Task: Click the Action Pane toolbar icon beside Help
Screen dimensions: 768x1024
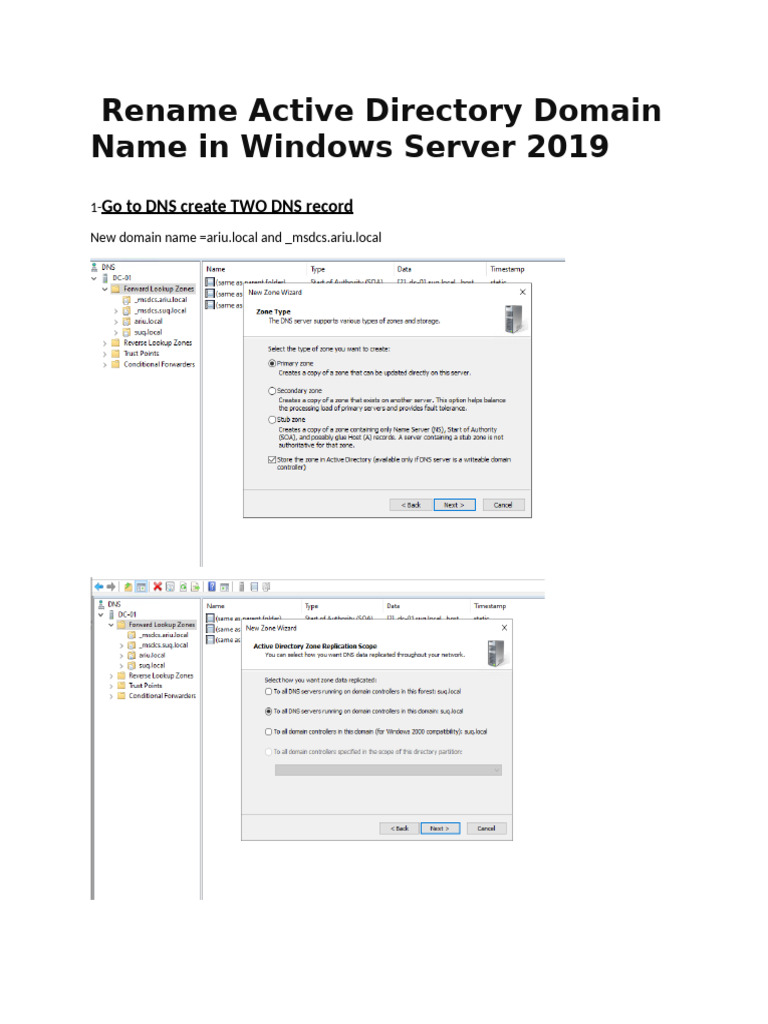Action: click(225, 587)
